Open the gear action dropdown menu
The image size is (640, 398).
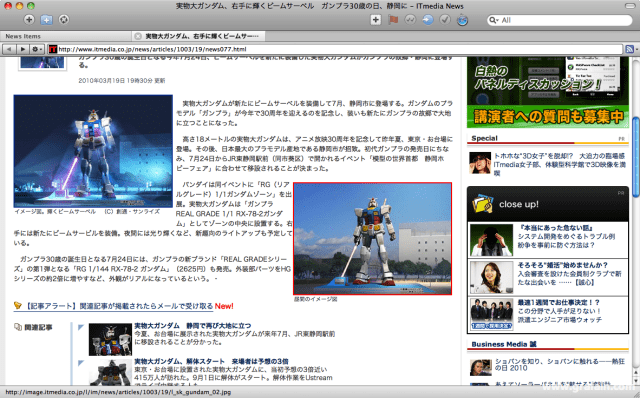click(x=37, y=49)
